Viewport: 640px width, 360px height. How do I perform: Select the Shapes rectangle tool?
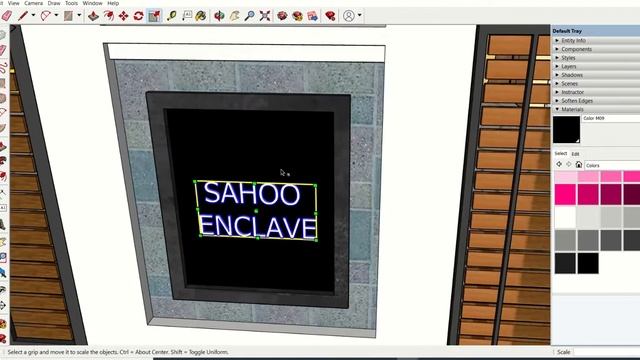pos(68,16)
